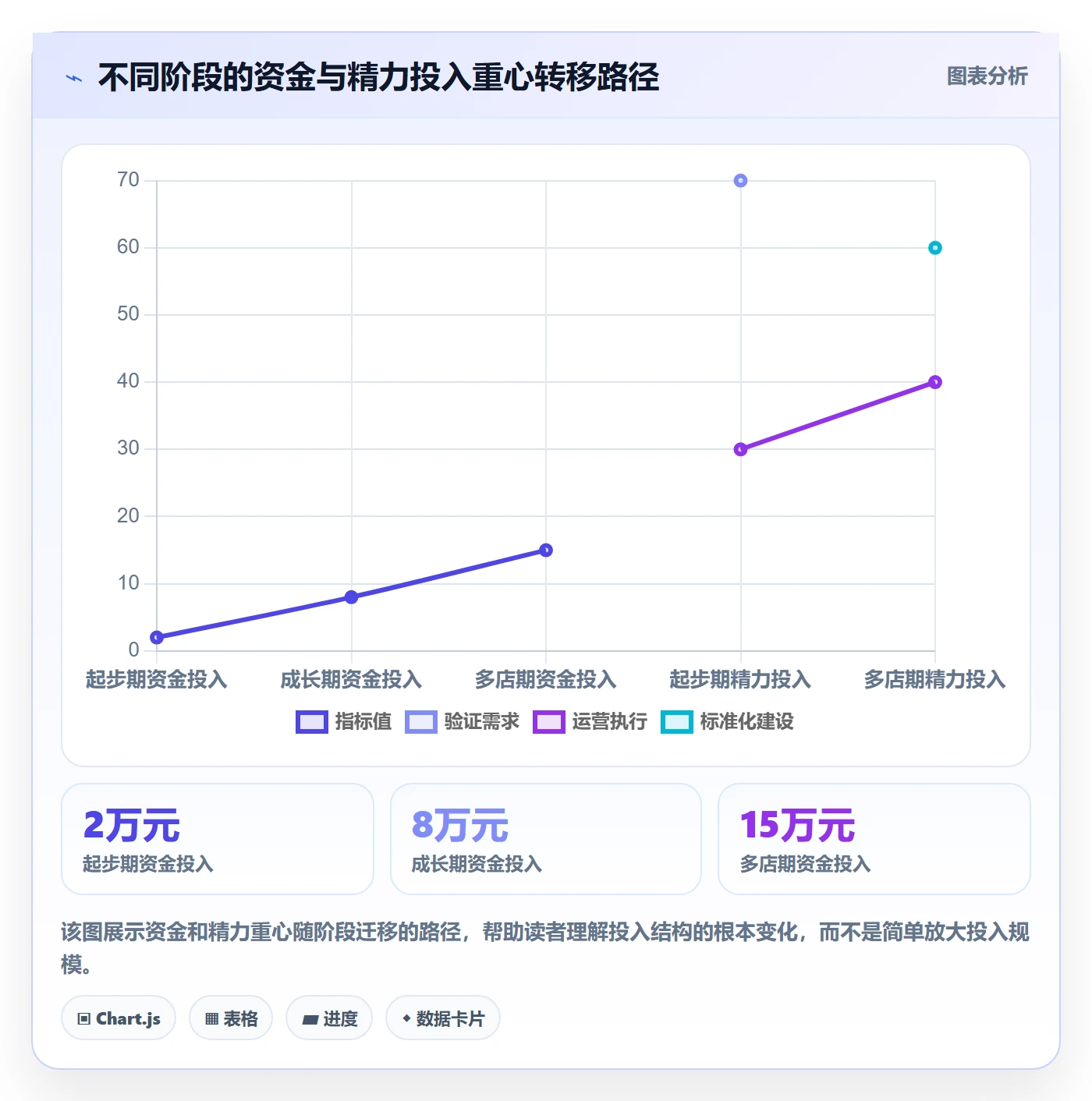Screen dimensions: 1092x1101
Task: Select the 进度 tag chip
Action: 329,1018
